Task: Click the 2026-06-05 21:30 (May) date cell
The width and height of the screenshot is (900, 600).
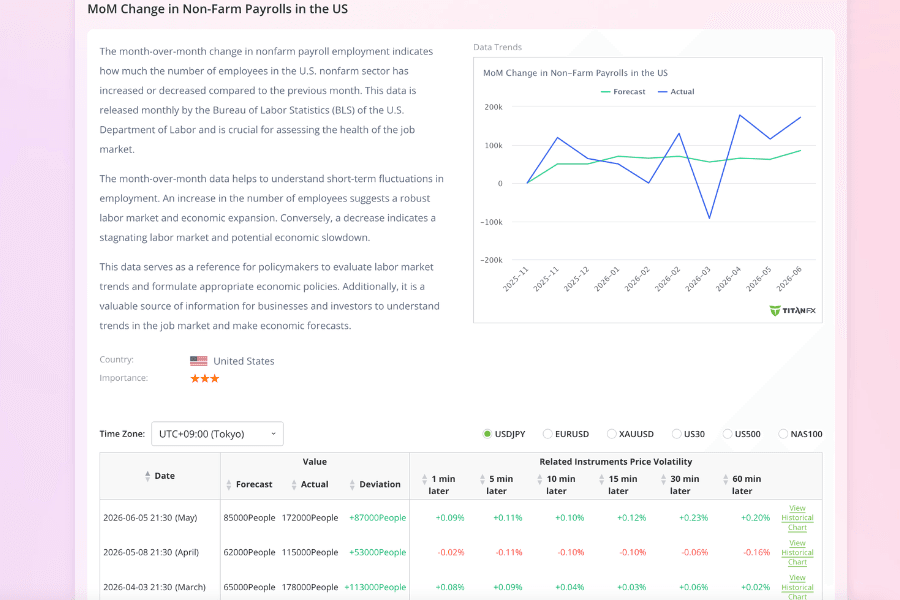Action: coord(150,518)
